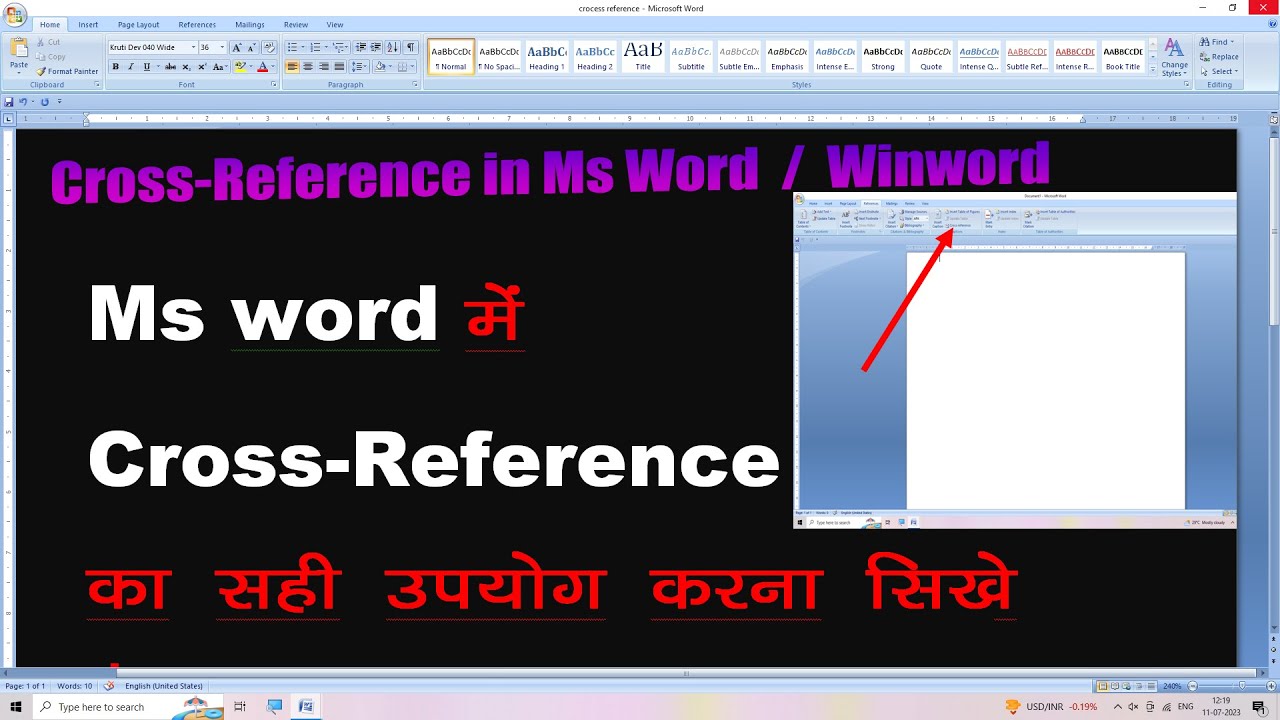This screenshot has height=720, width=1280.
Task: Open the font name combo box
Action: coord(152,47)
